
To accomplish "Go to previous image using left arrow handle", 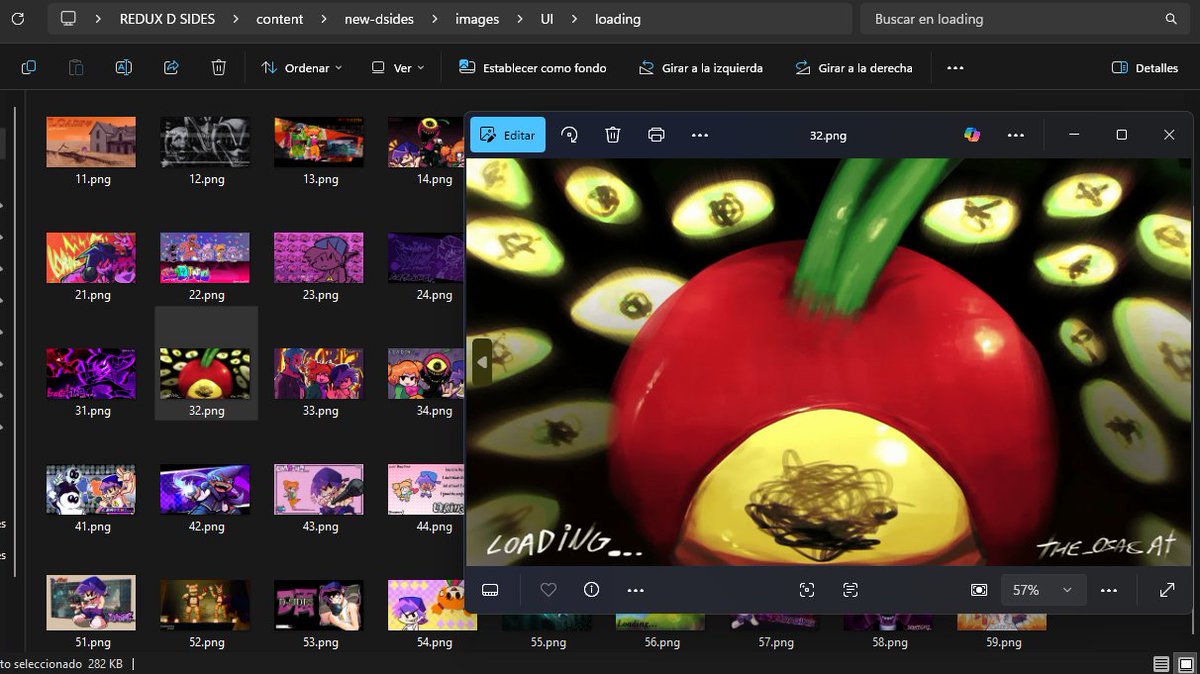I will click(x=482, y=362).
